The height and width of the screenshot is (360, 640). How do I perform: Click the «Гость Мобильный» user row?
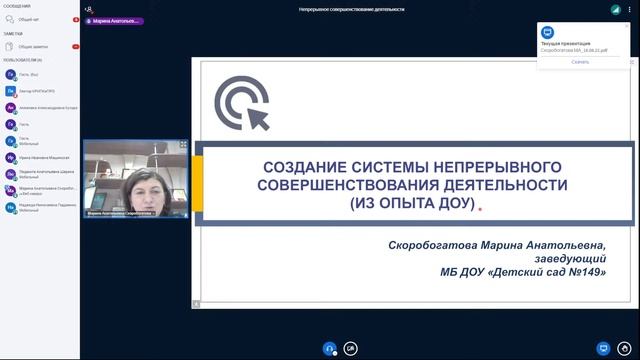pos(40,141)
